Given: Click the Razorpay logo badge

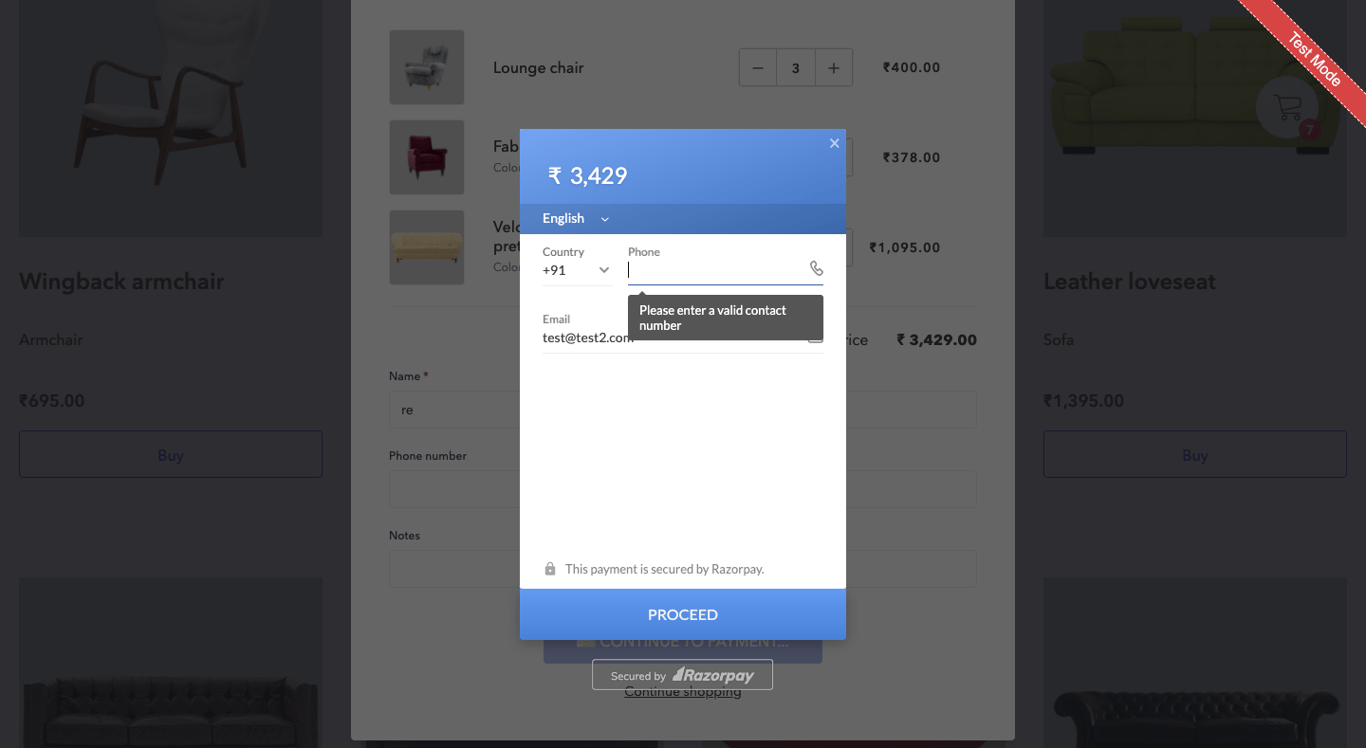Looking at the screenshot, I should (x=683, y=675).
